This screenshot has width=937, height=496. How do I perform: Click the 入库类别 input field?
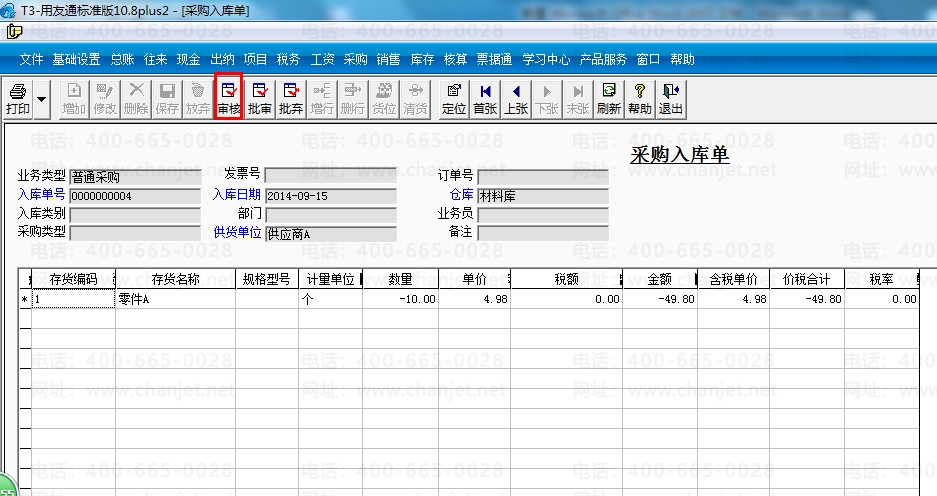coord(135,215)
